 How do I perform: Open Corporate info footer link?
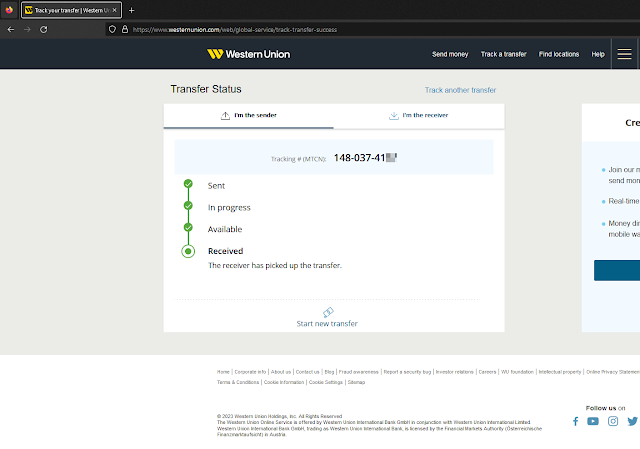coord(250,372)
